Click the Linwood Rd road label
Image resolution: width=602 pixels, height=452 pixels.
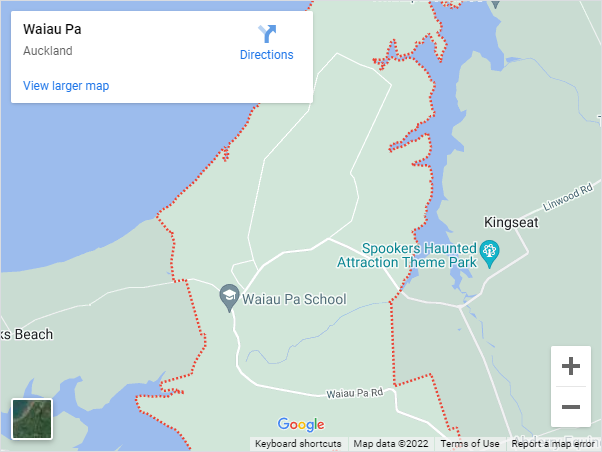567,197
